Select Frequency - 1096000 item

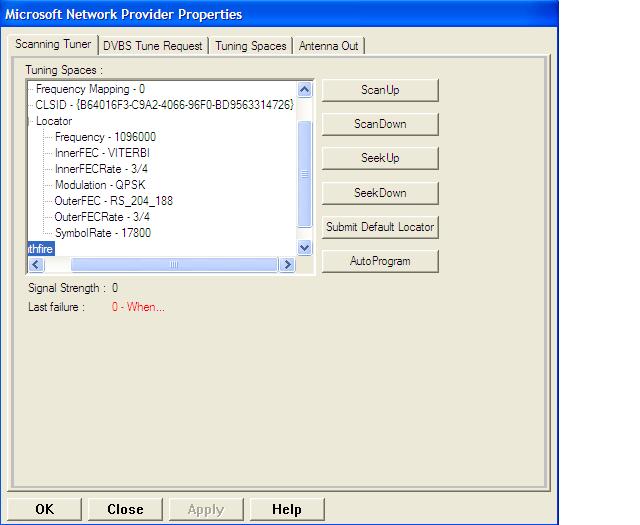coord(105,137)
